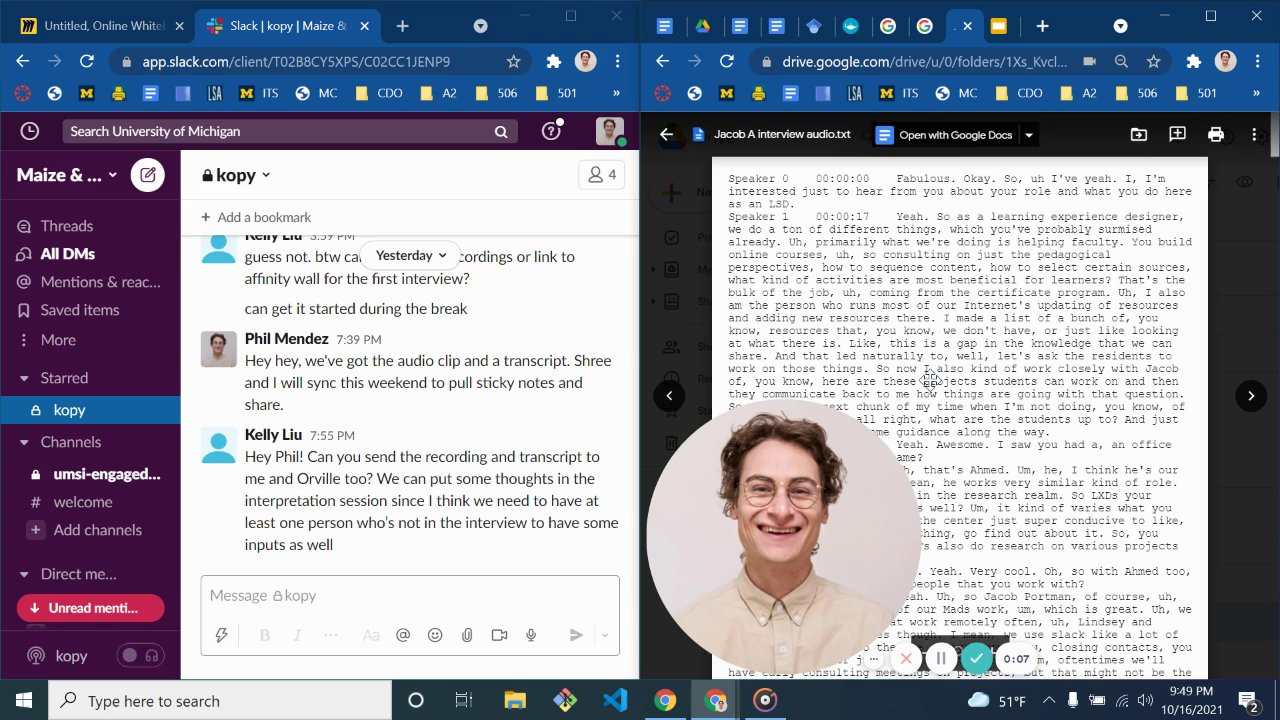Open more actions in Drive preview
Viewport: 1280px width, 720px height.
pyautogui.click(x=1254, y=135)
